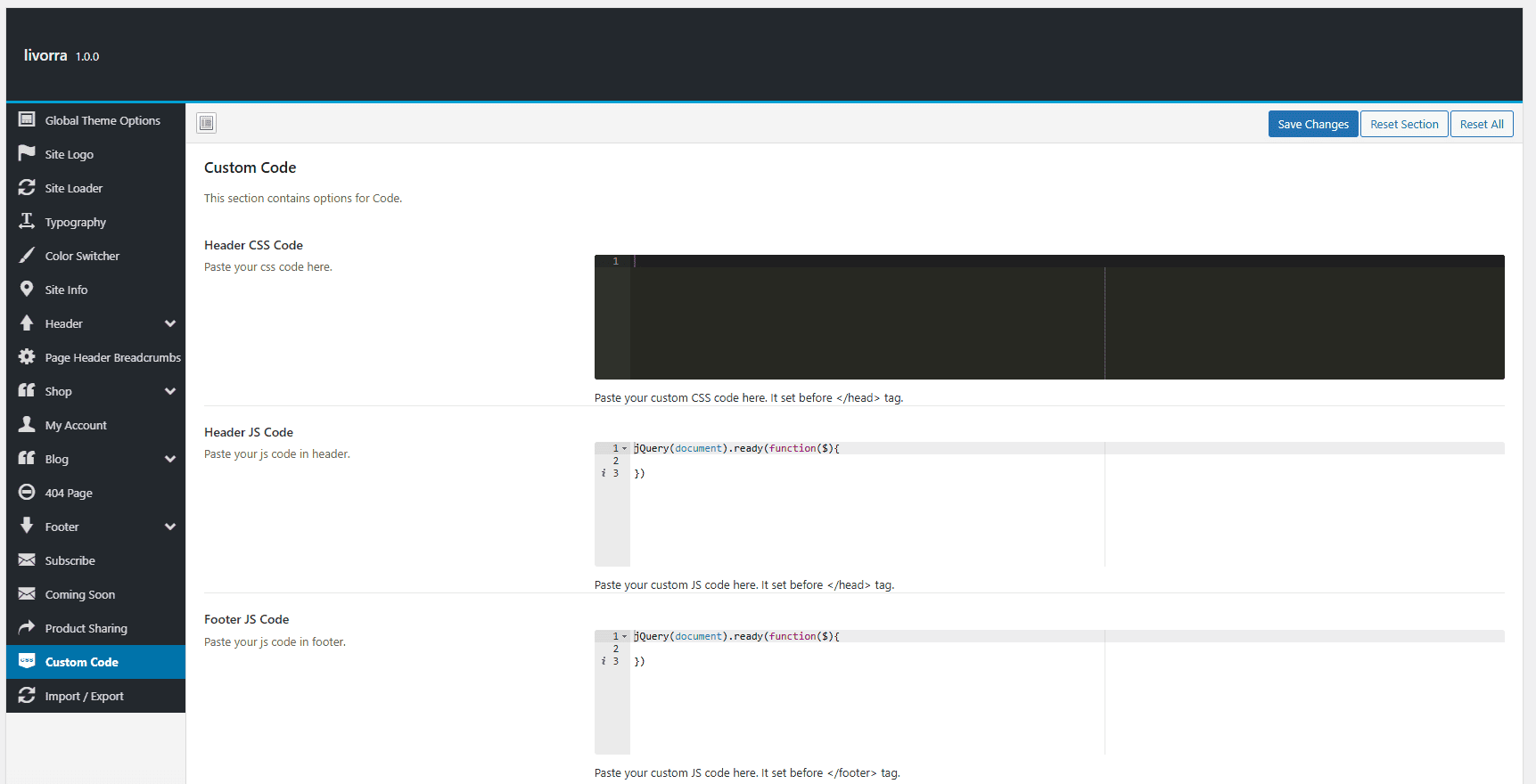Click the Reset Section button
This screenshot has height=784, width=1536.
point(1404,124)
